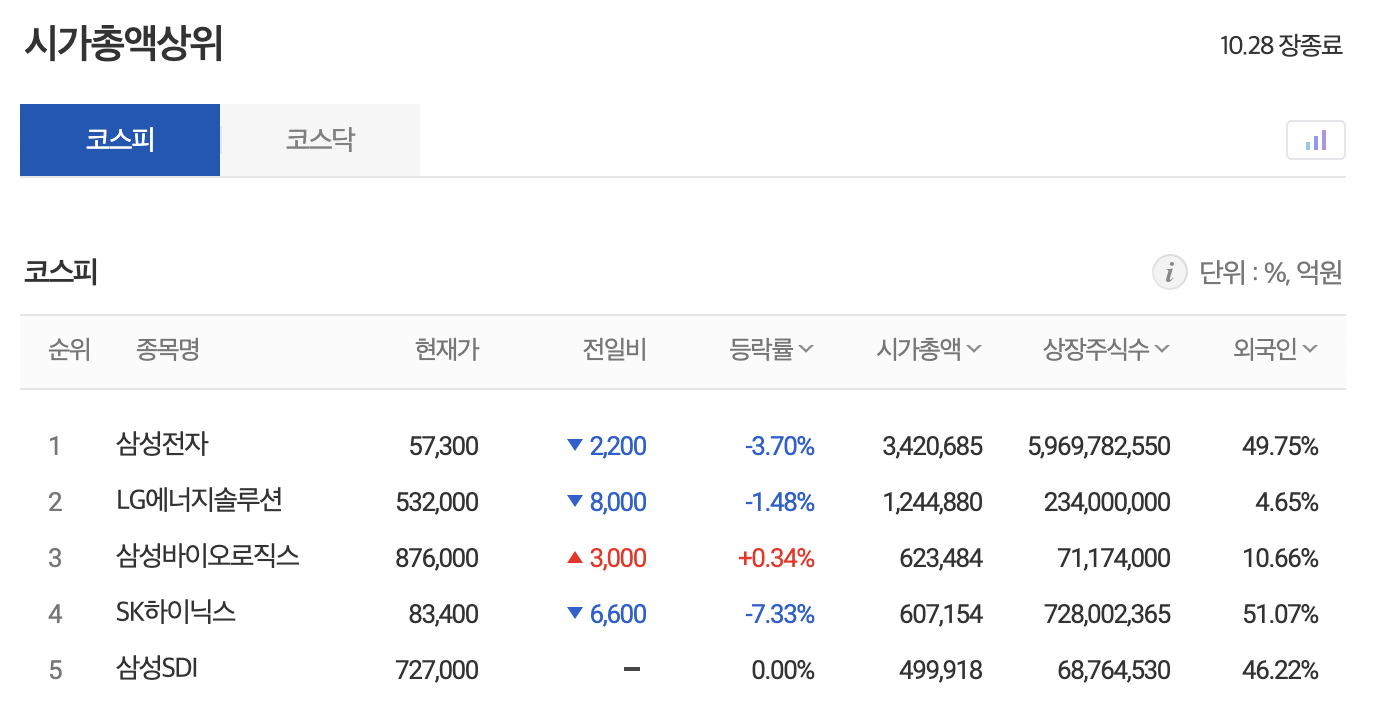Click listed shares 71,174,000
The image size is (1386, 722).
(x=1114, y=558)
